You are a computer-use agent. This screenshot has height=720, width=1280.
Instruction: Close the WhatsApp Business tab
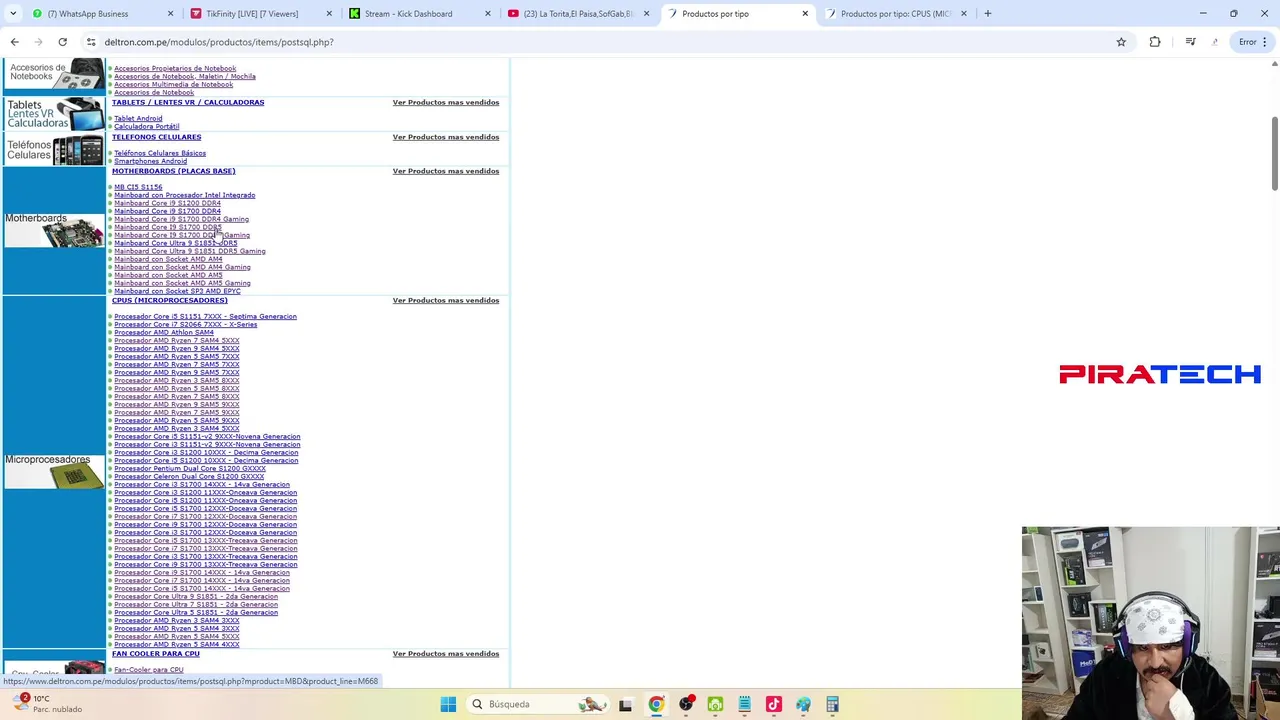170,14
